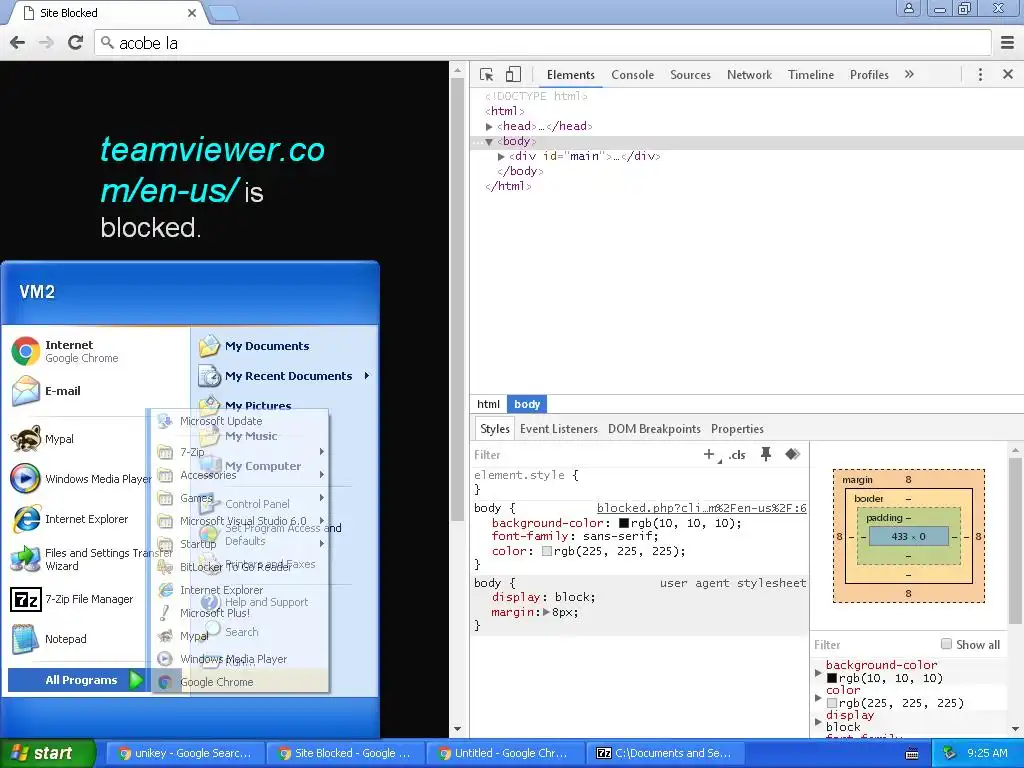This screenshot has width=1024, height=768.
Task: Switch to Untitled Google Chrome taskbar window
Action: click(x=503, y=753)
